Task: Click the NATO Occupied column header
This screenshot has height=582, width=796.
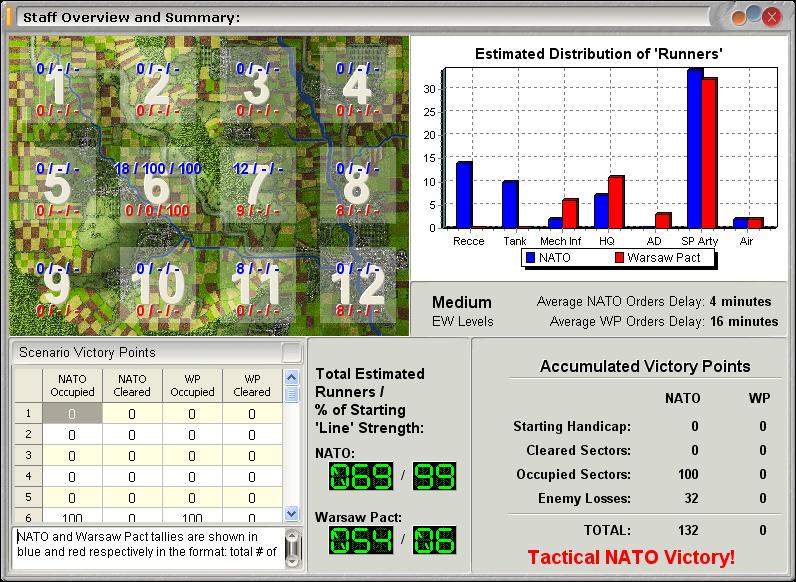Action: coord(72,385)
